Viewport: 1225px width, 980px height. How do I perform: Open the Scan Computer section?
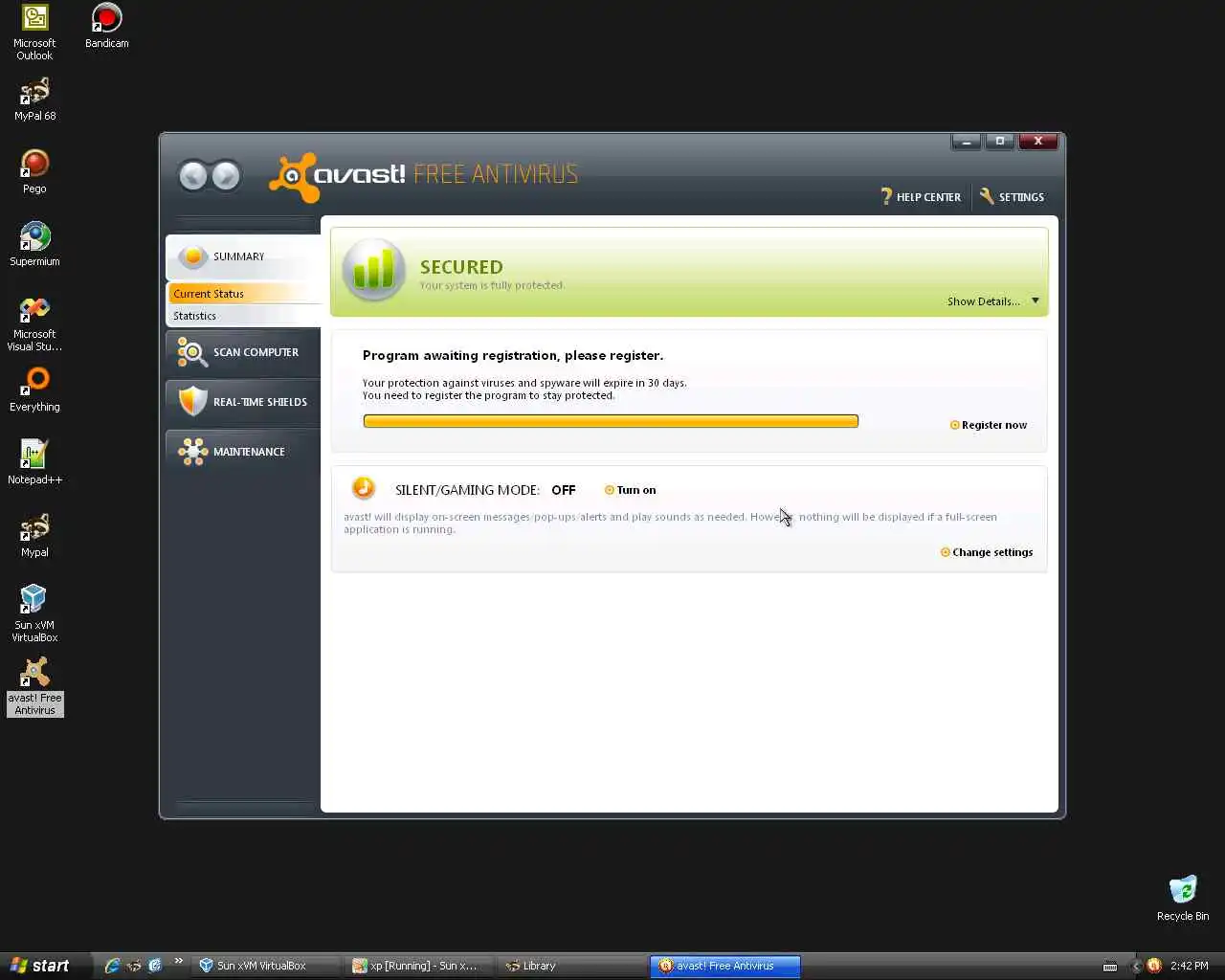point(243,352)
